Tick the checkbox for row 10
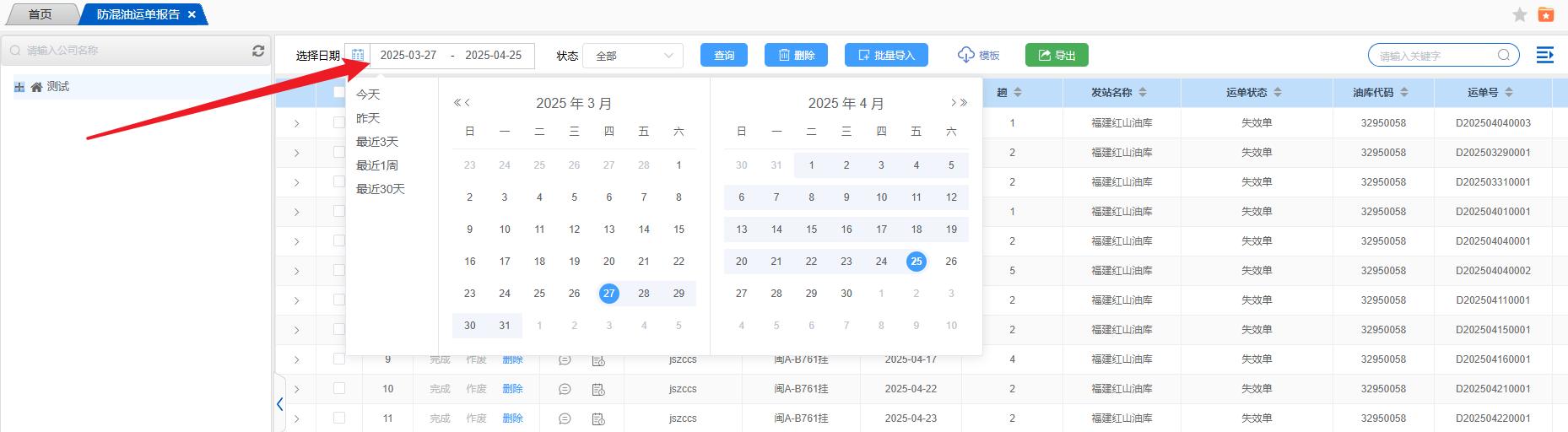 pos(339,388)
